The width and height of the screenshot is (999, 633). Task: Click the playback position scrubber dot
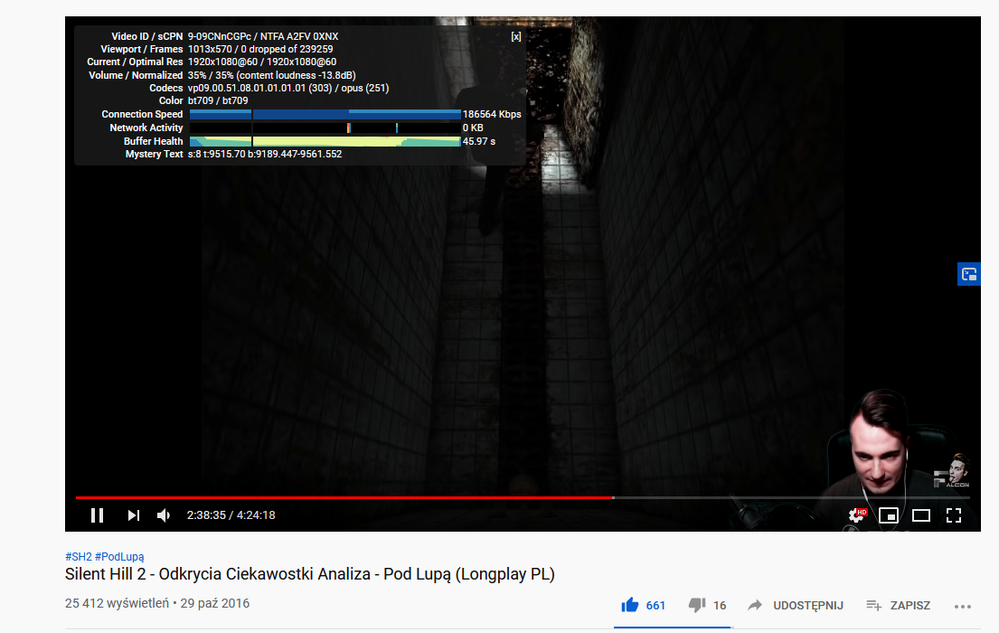click(613, 497)
